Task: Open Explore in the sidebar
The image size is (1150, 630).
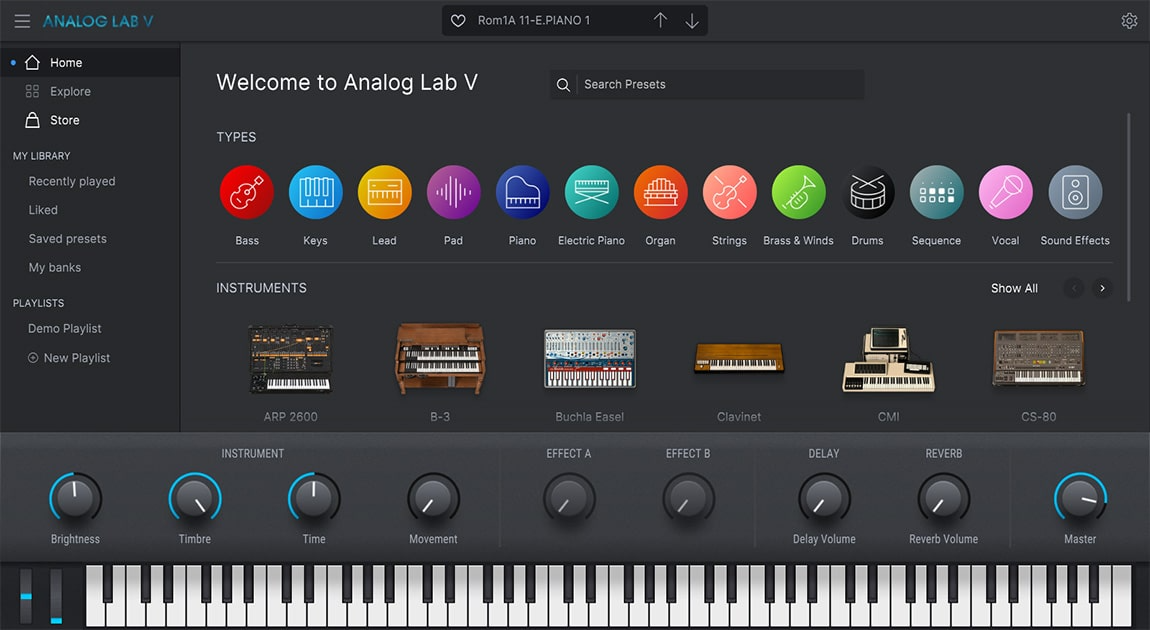Action: (x=70, y=91)
